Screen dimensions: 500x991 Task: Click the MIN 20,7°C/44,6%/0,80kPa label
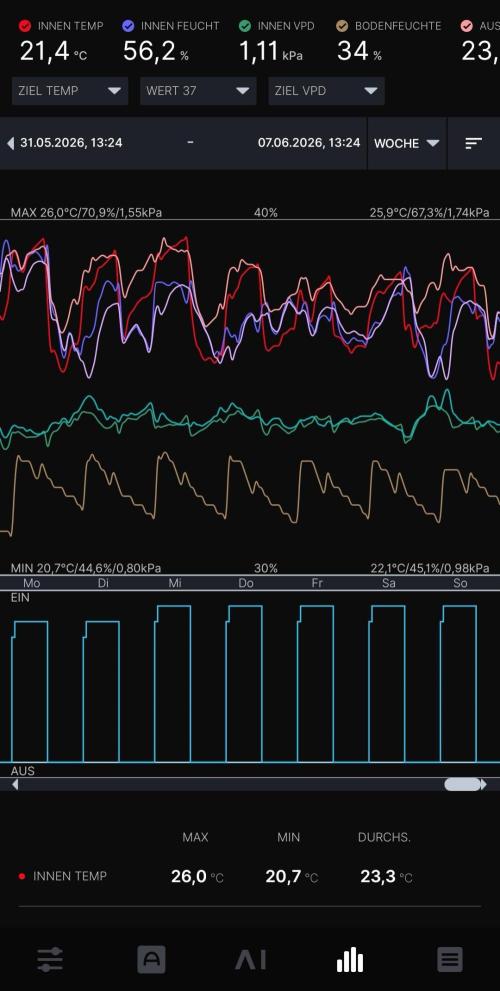pos(86,568)
